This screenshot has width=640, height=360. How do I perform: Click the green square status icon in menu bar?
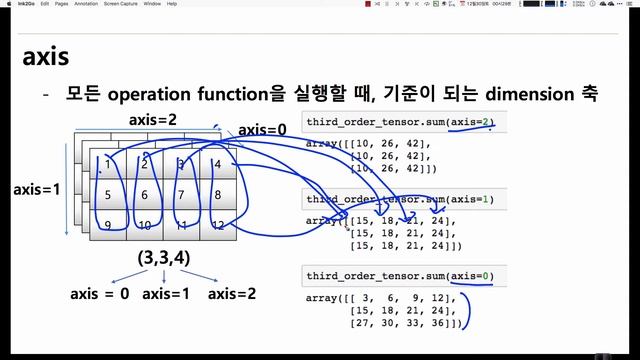point(436,4)
